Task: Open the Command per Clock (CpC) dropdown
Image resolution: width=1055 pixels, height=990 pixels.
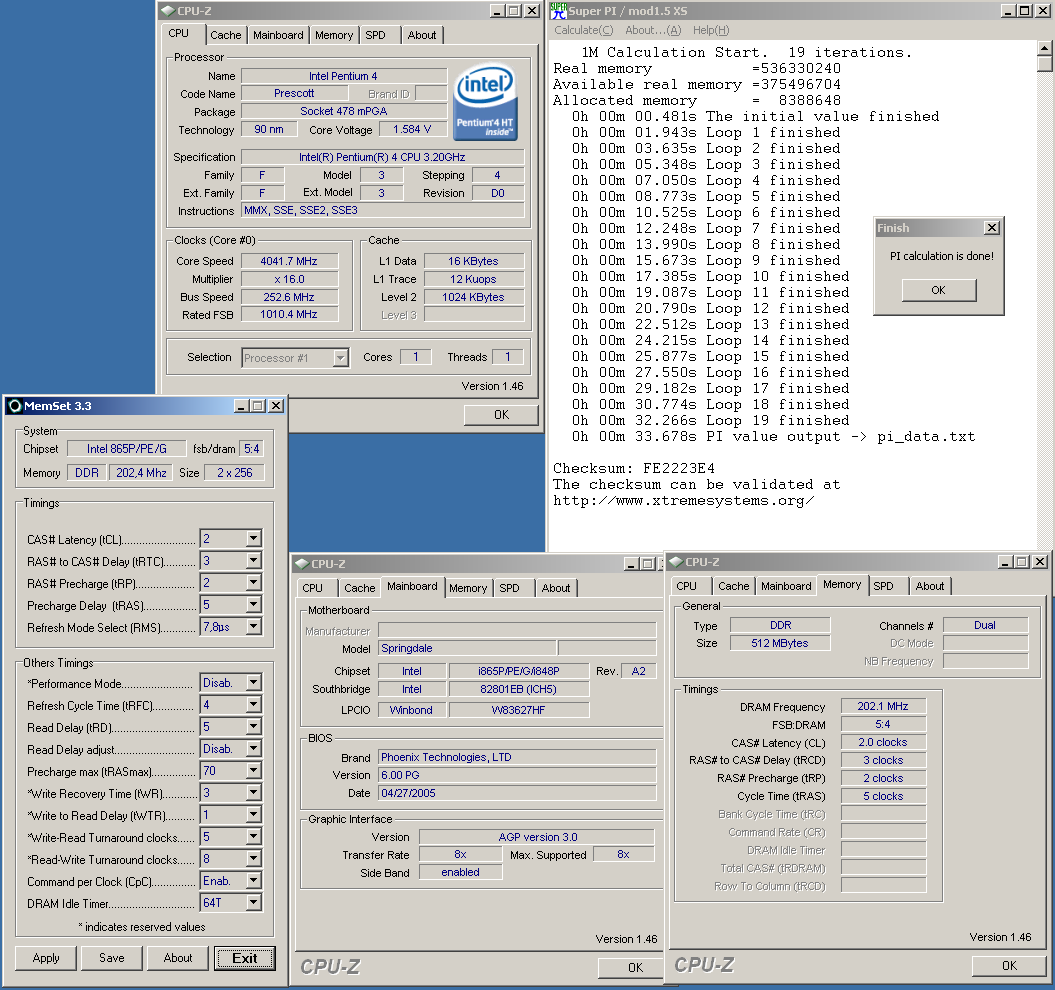Action: tap(253, 881)
